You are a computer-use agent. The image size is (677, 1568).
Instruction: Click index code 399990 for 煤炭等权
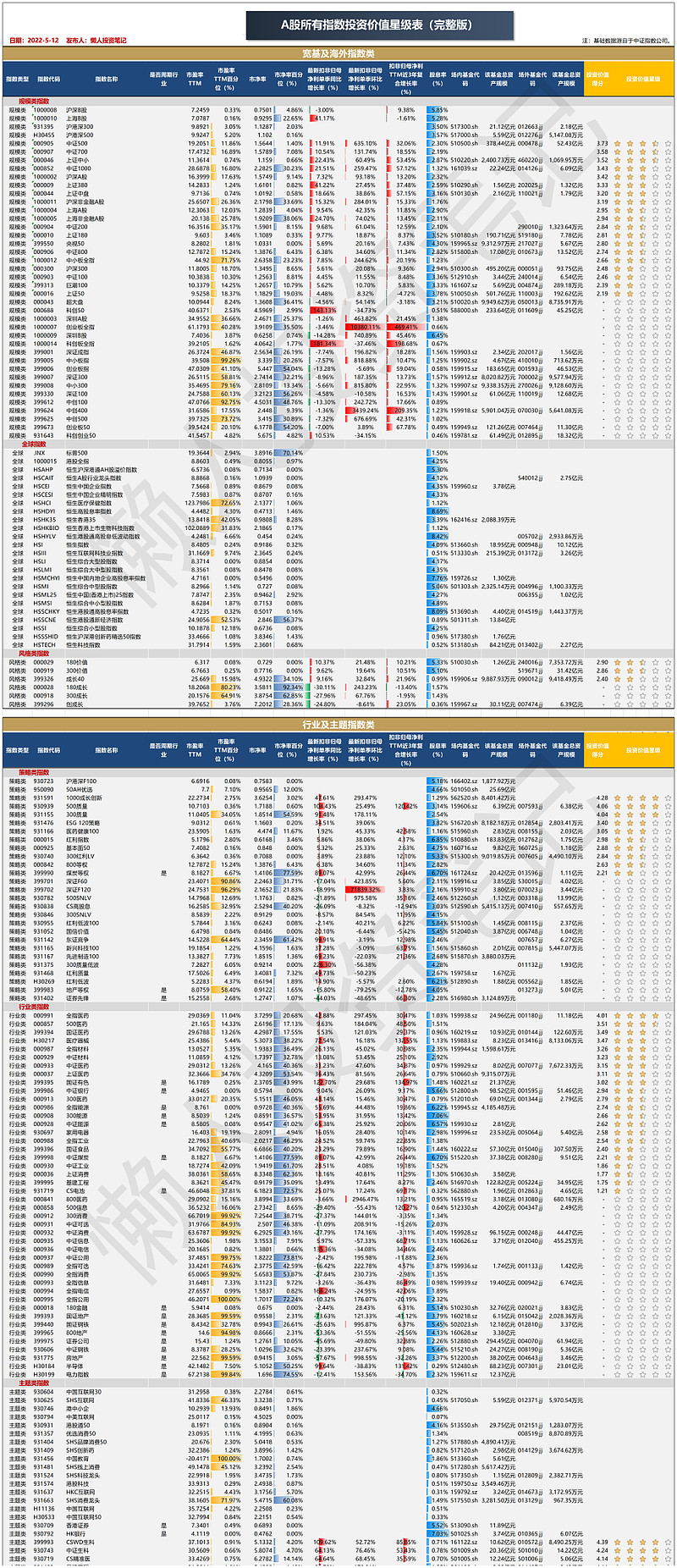43,873
